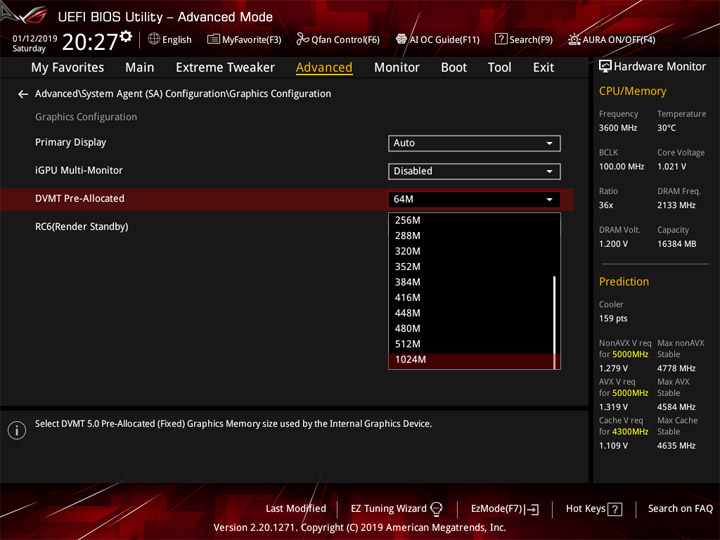Viewport: 720px width, 540px height.
Task: Click the EzMode exit arrow icon
Action: [533, 509]
